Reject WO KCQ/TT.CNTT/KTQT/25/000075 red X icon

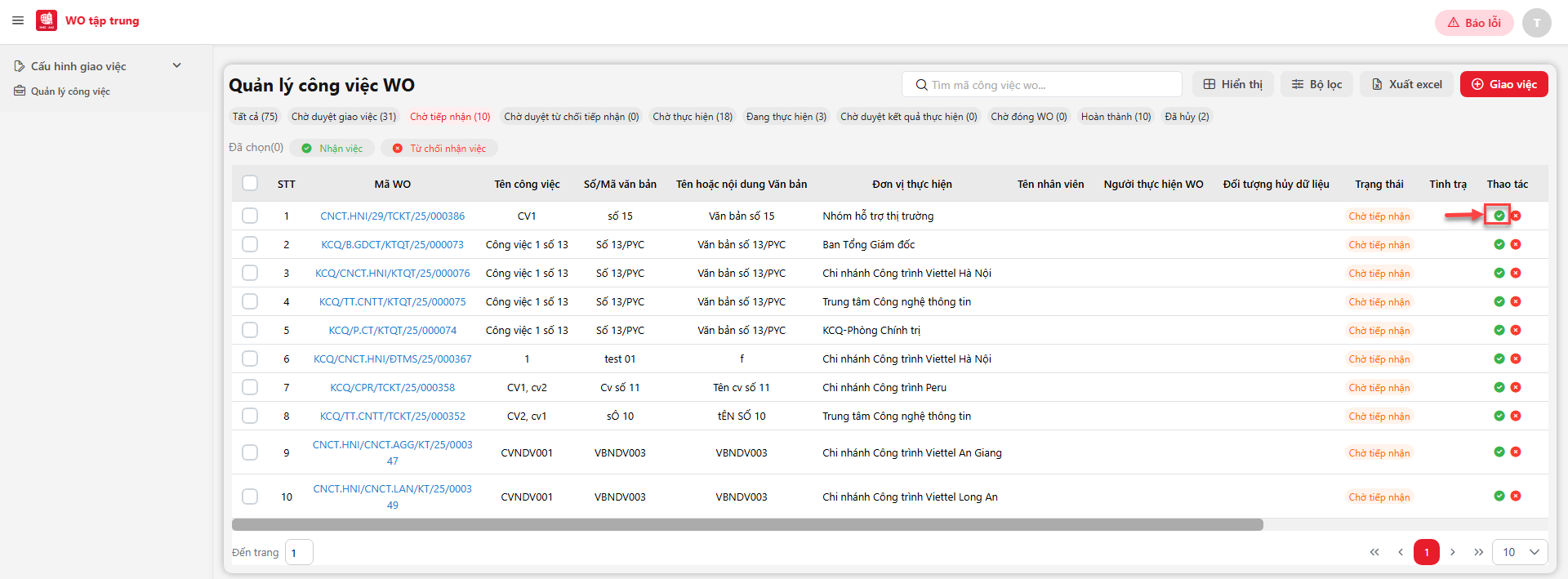coord(1516,301)
